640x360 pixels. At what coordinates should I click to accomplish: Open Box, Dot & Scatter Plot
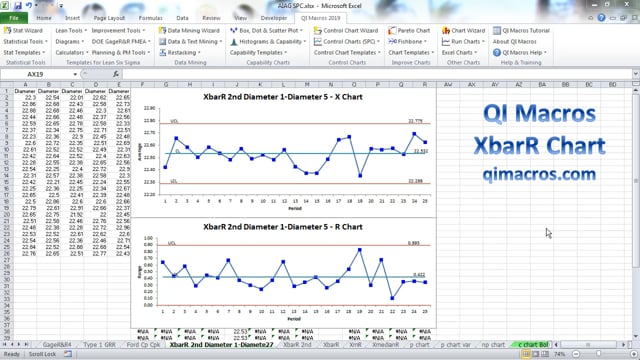pos(266,31)
